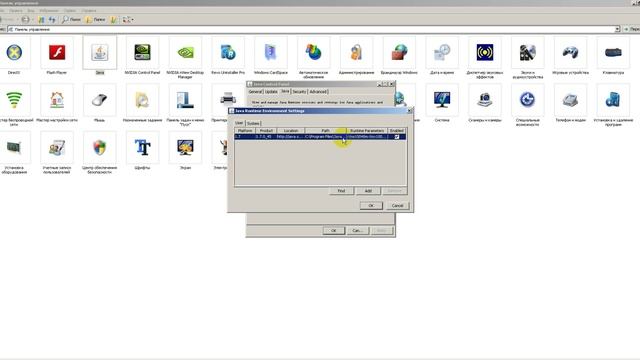Viewport: 640px width, 360px height.
Task: Open the Date and Time icon
Action: coord(442,52)
